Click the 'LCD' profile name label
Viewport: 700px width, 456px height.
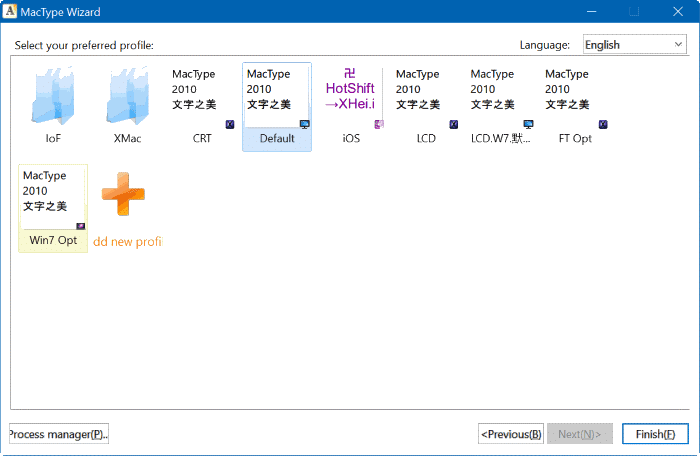426,138
